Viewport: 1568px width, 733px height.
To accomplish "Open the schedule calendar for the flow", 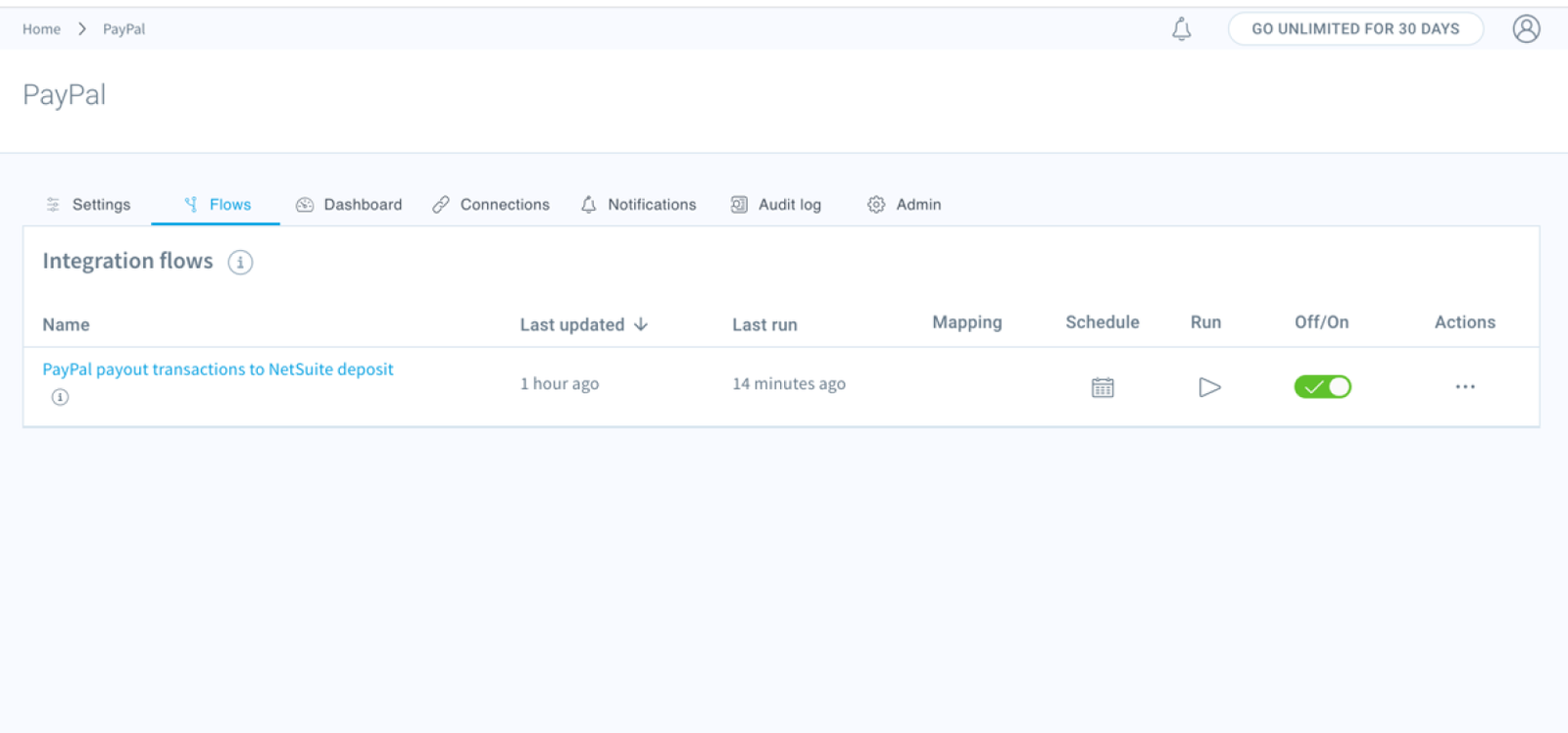I will tap(1102, 387).
